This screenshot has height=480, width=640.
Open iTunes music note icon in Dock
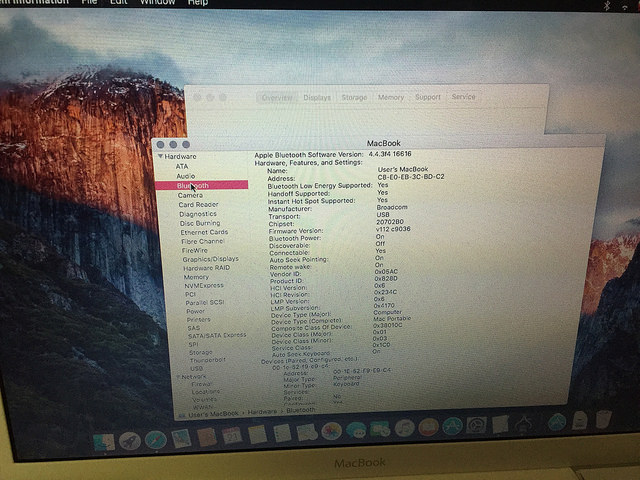(x=404, y=428)
